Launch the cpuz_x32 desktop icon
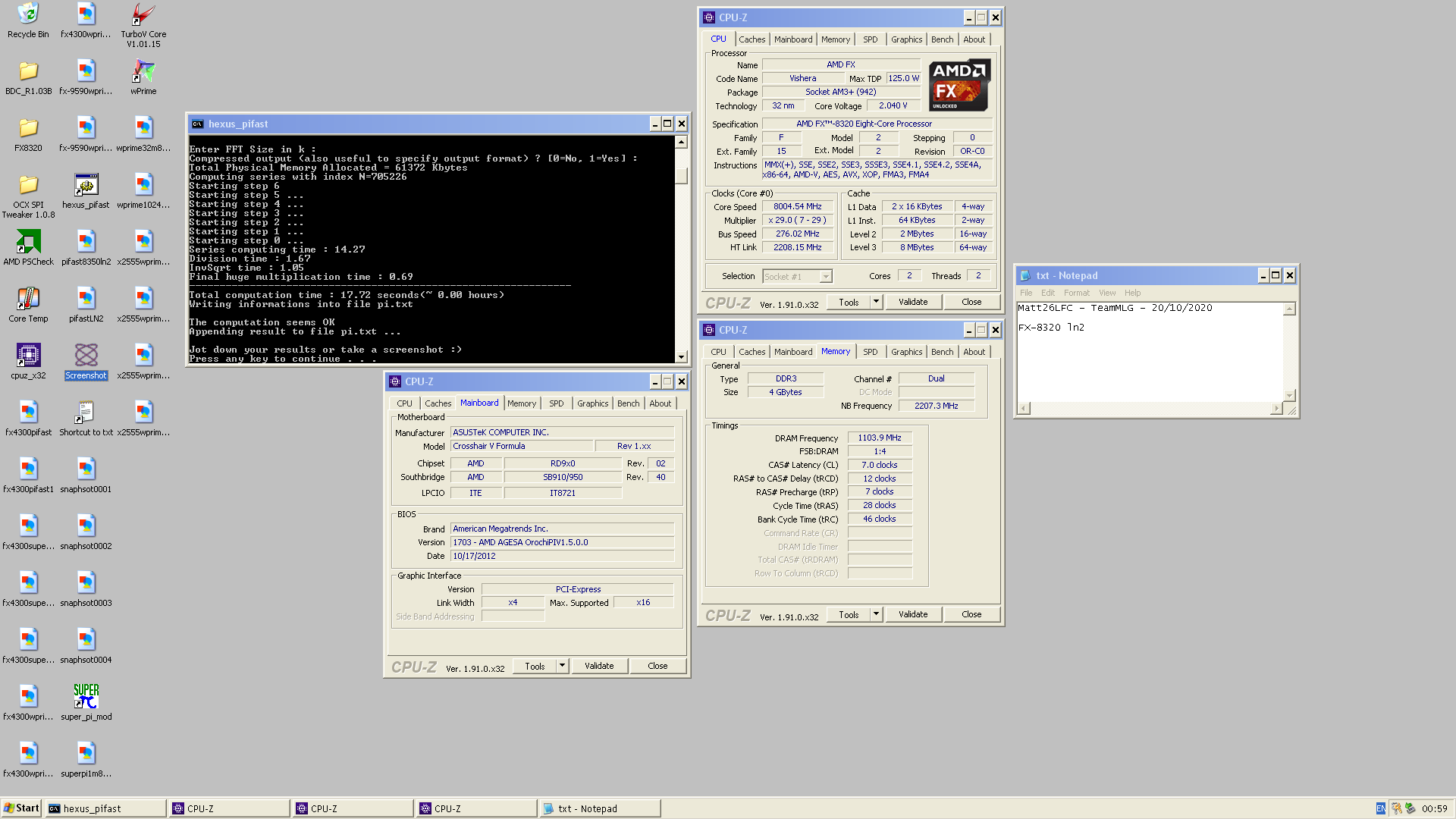The image size is (1456, 819). point(28,362)
